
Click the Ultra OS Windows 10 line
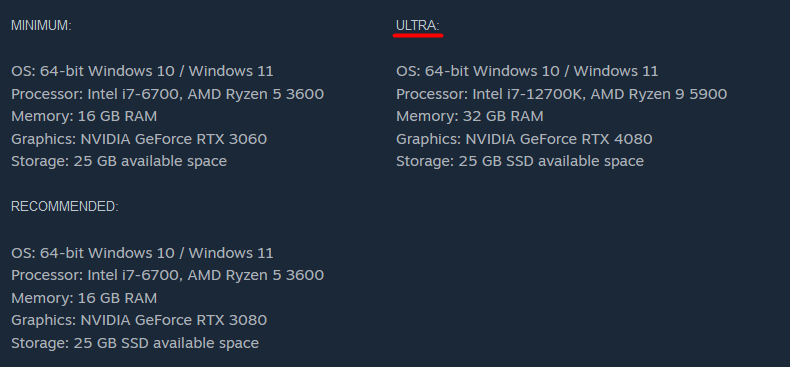click(527, 71)
